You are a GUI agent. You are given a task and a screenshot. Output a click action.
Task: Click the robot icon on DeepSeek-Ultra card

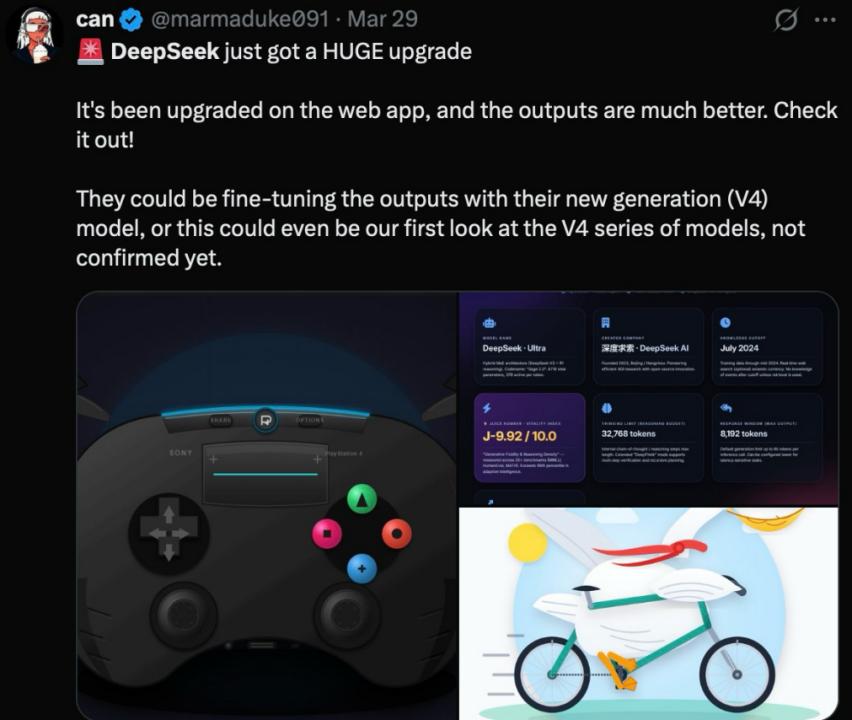(x=489, y=323)
